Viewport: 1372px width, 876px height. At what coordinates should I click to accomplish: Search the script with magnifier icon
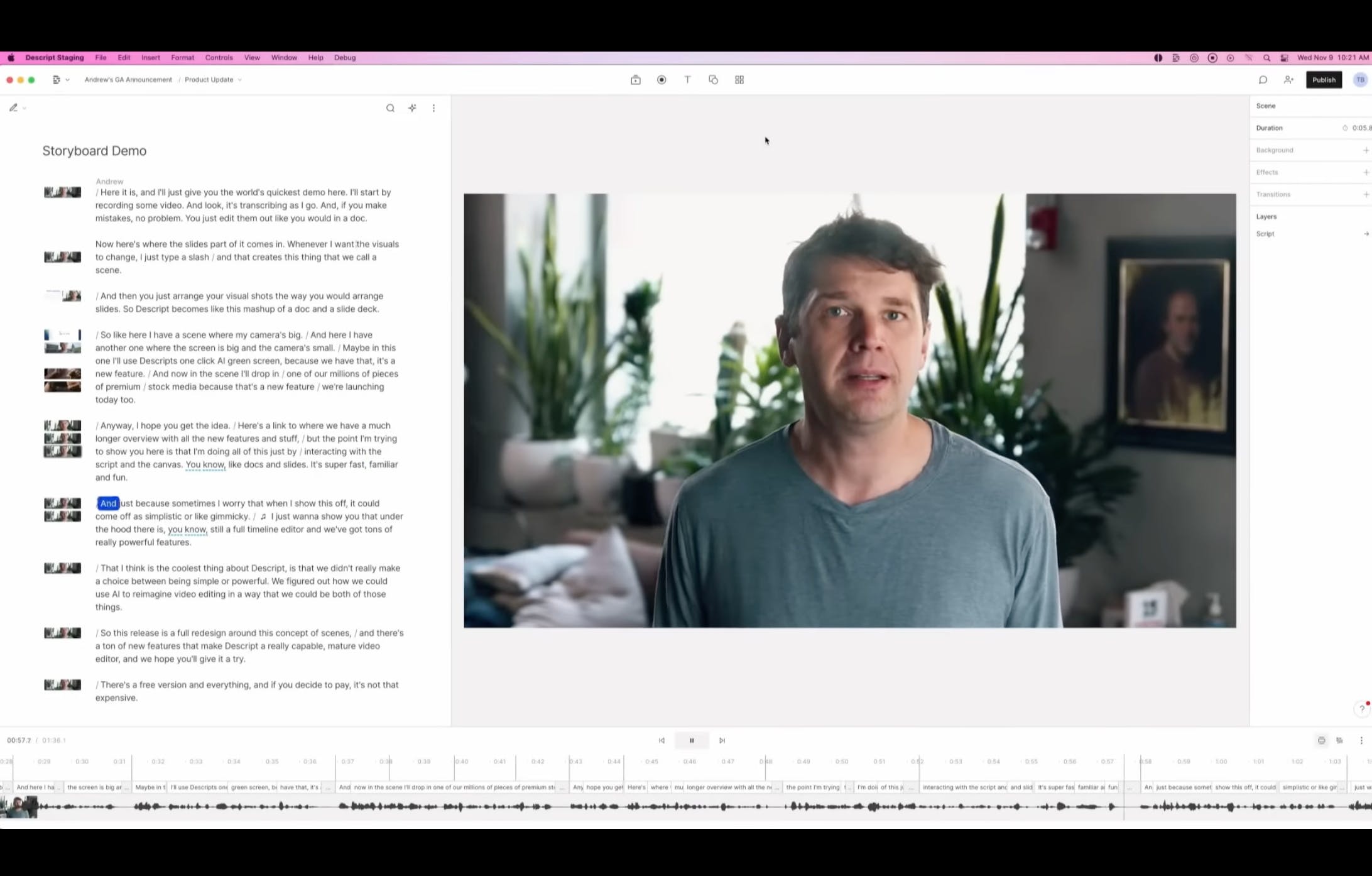(390, 108)
